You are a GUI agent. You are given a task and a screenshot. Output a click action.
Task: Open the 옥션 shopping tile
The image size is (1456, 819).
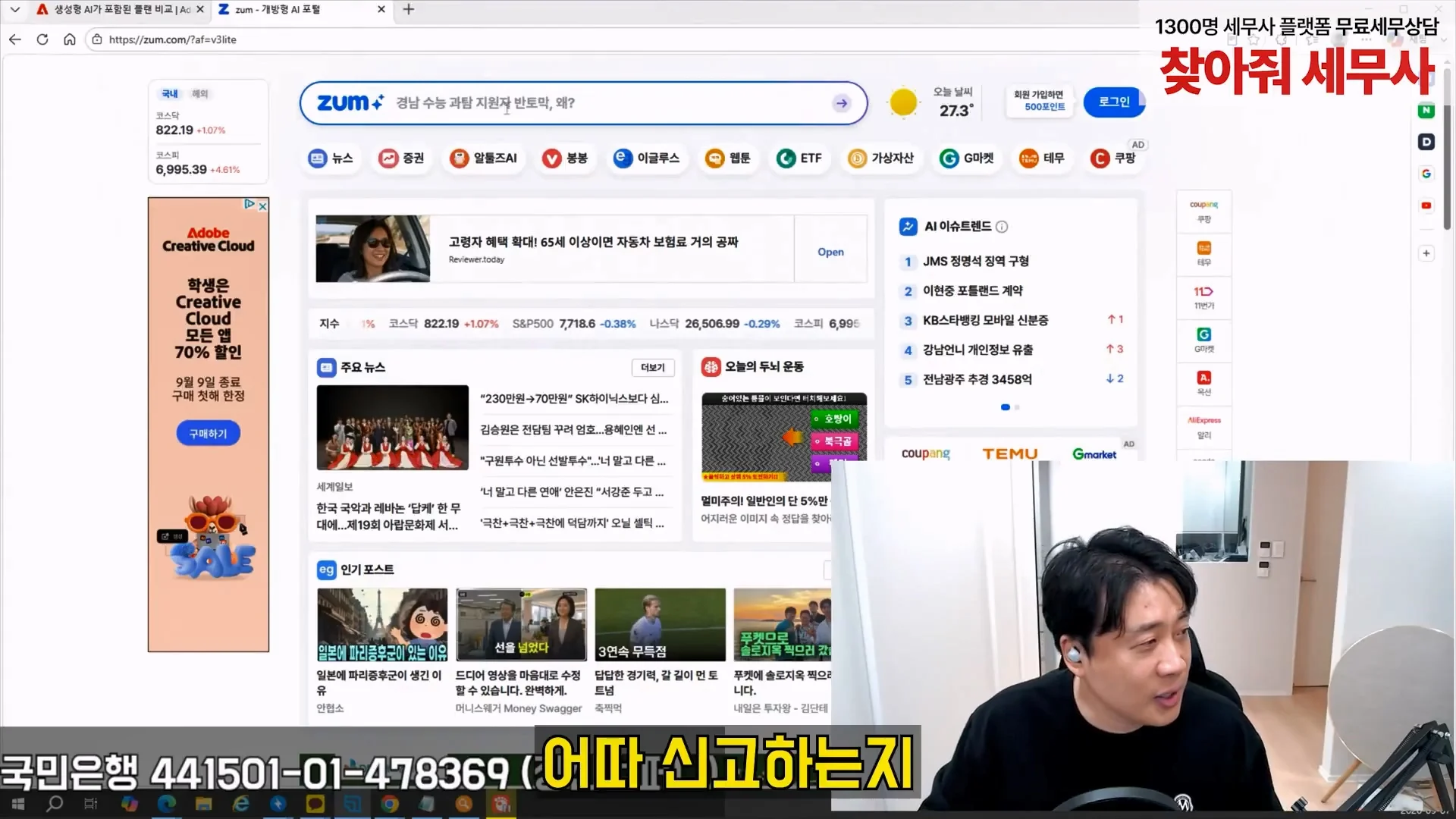click(1204, 384)
